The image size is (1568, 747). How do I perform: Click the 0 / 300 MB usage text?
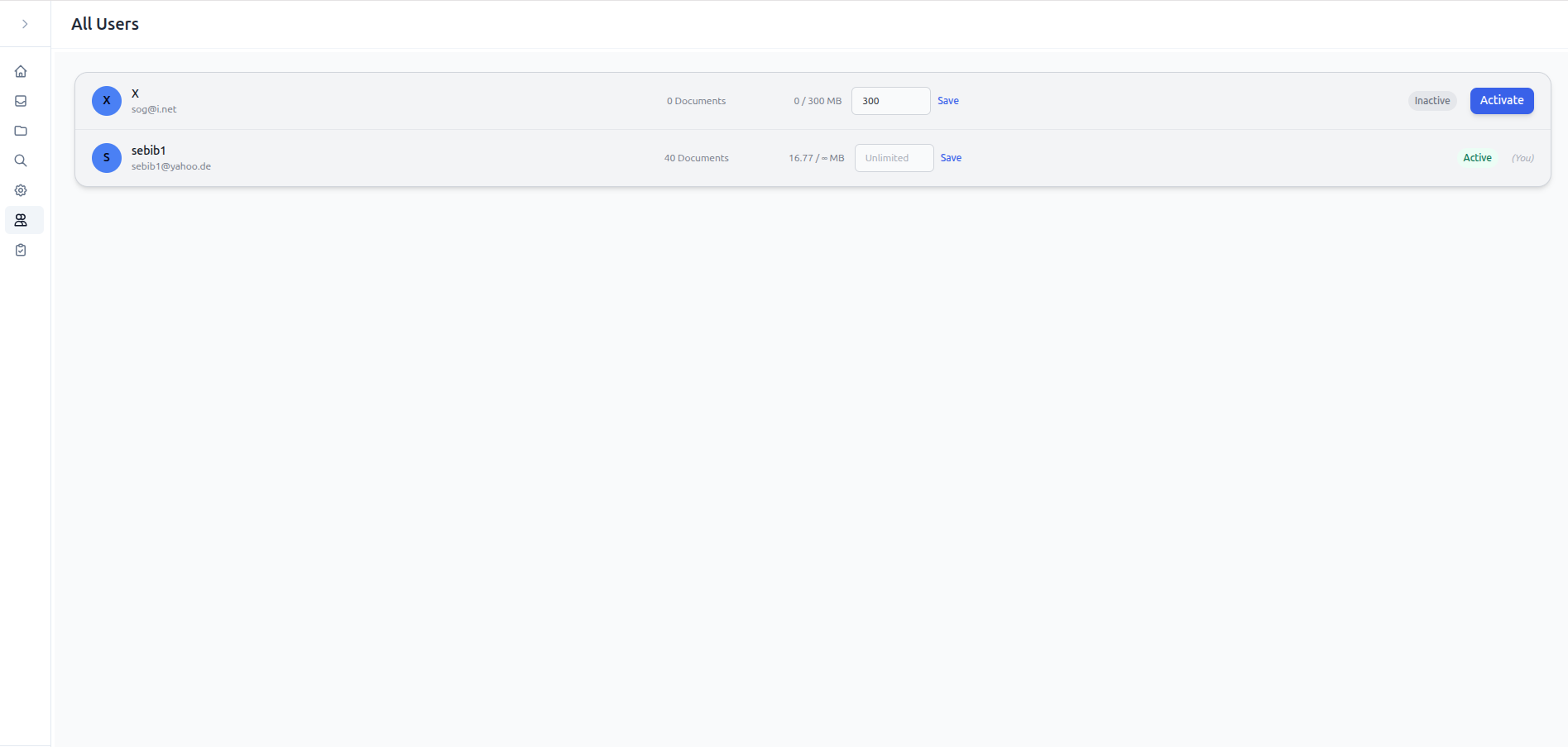point(818,101)
